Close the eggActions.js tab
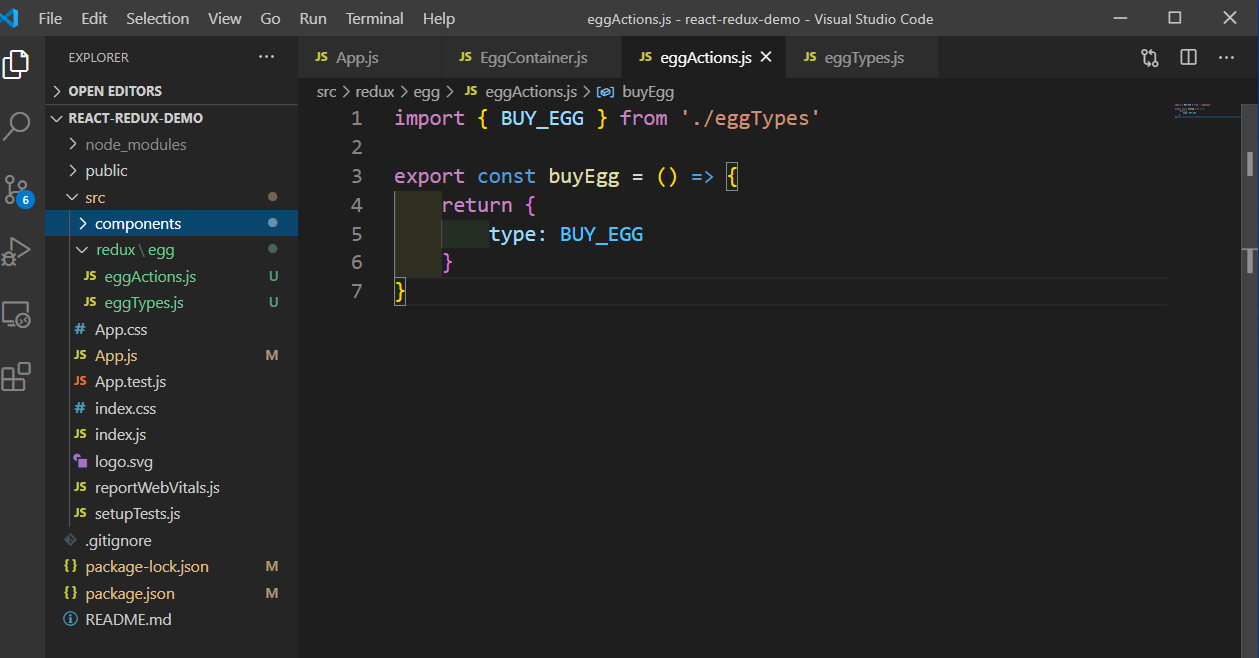The width and height of the screenshot is (1259, 658). pos(766,57)
